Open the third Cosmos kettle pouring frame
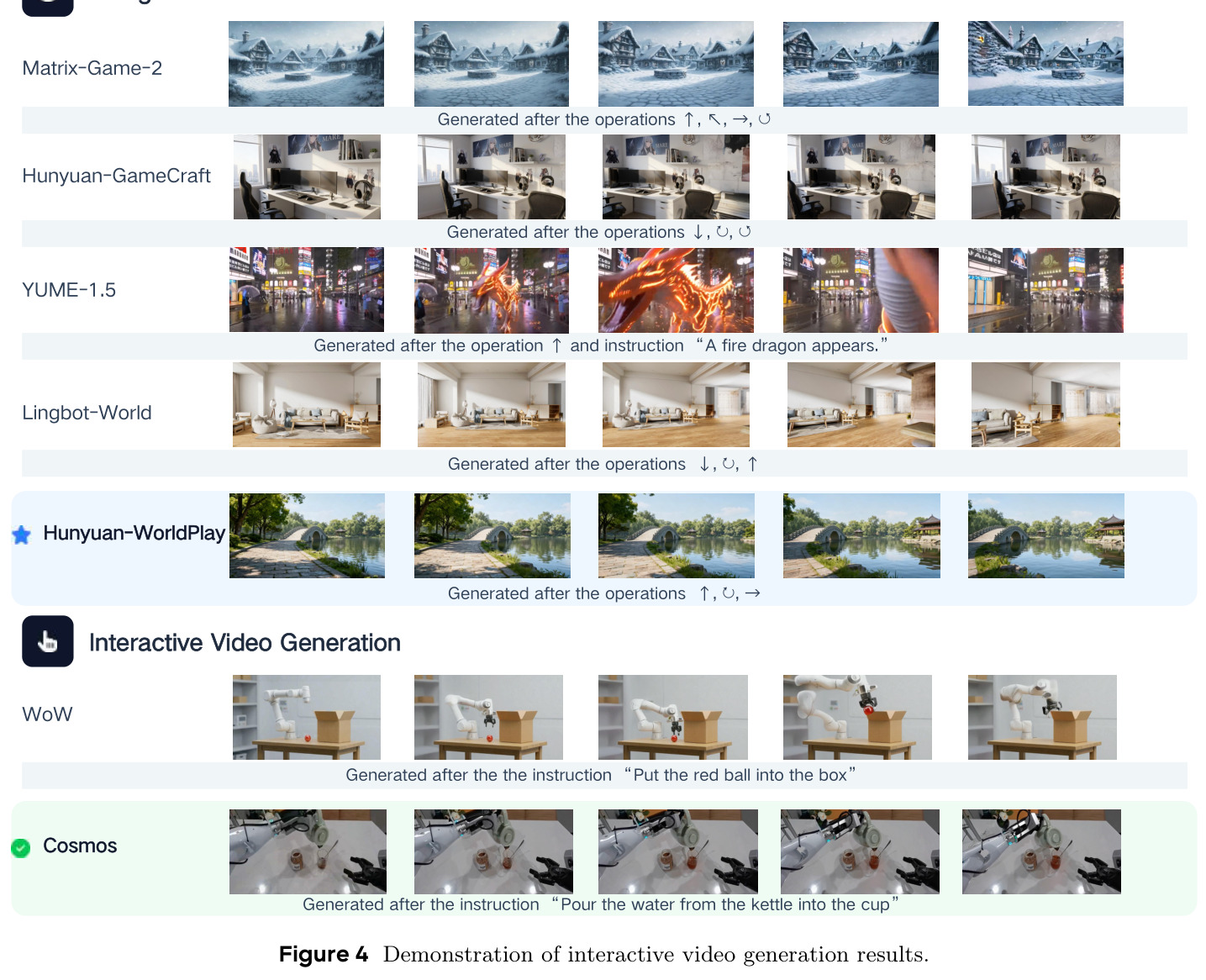The height and width of the screenshot is (980, 1206). tap(678, 851)
